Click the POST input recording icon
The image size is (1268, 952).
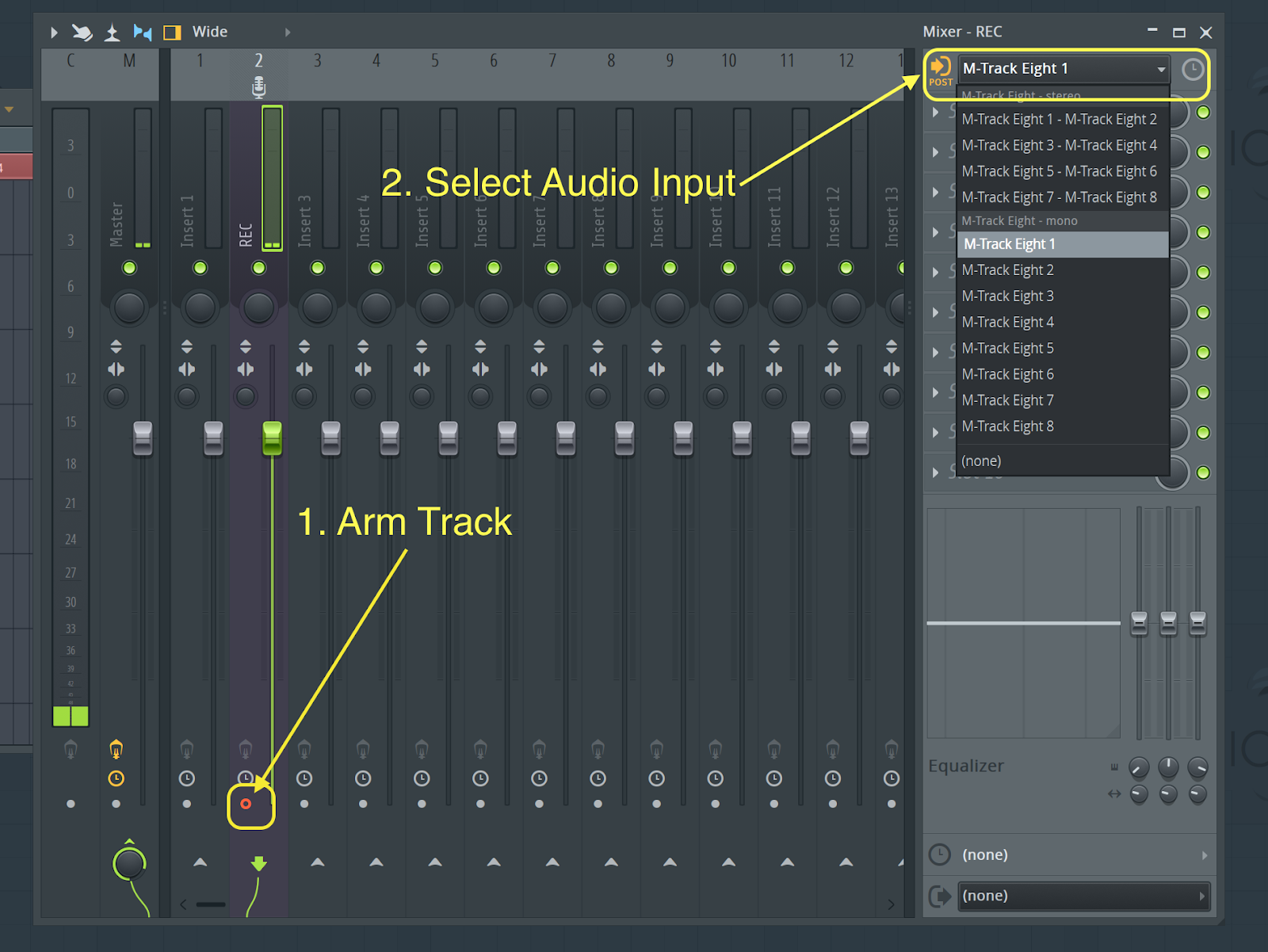tap(941, 71)
